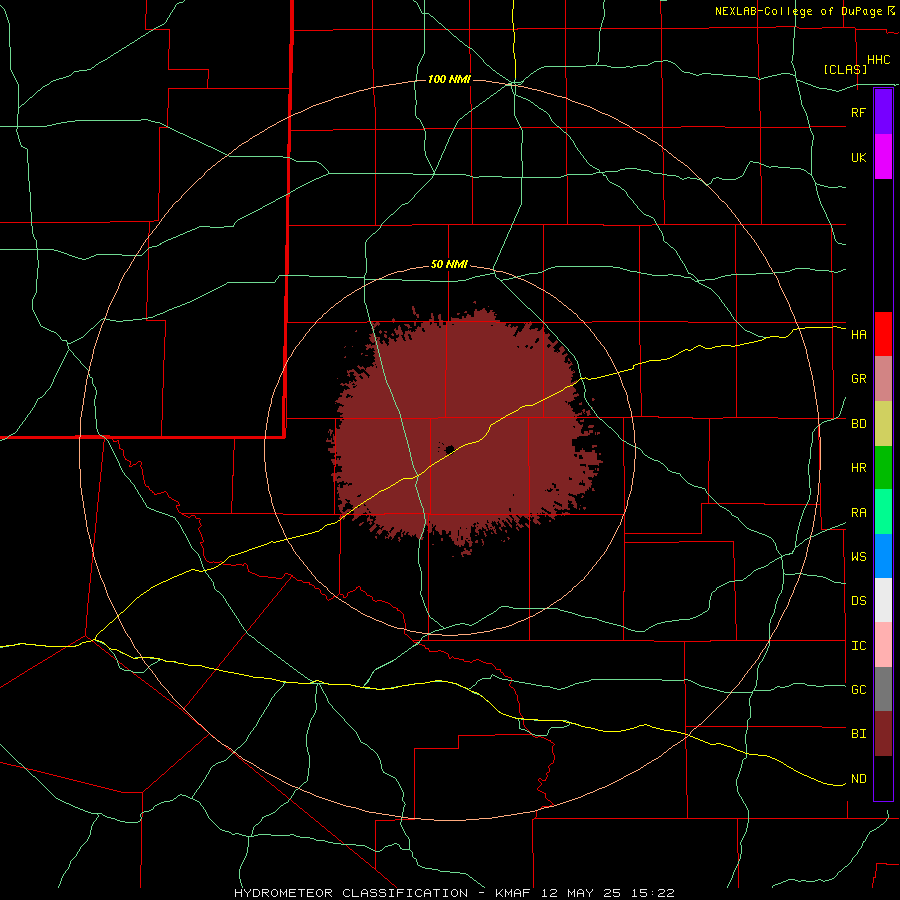900x900 pixels.
Task: Click the RF purple legend swatch
Action: [883, 112]
